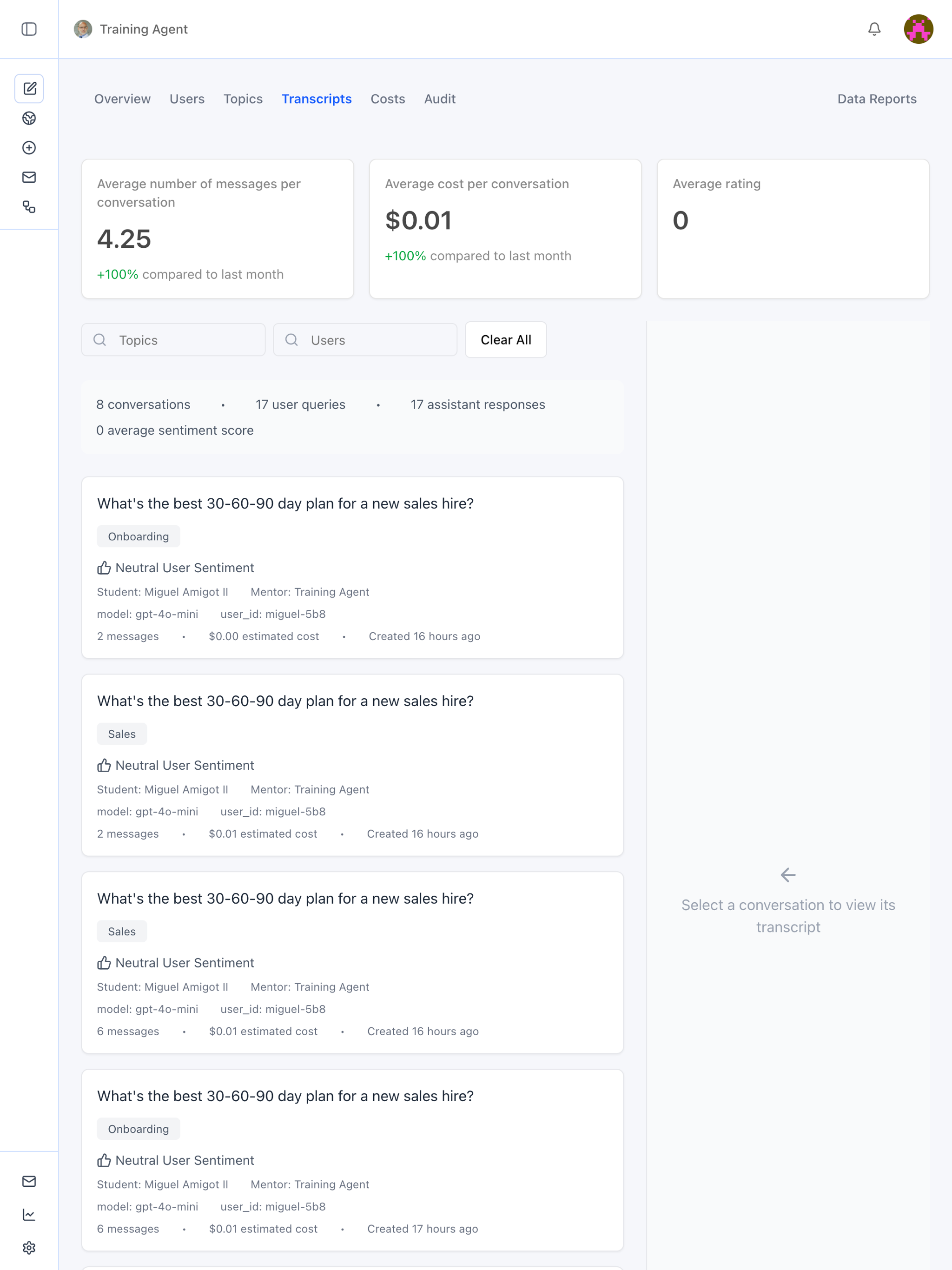Click Onboarding tag on first conversation card
This screenshot has width=952, height=1270.
tap(139, 536)
